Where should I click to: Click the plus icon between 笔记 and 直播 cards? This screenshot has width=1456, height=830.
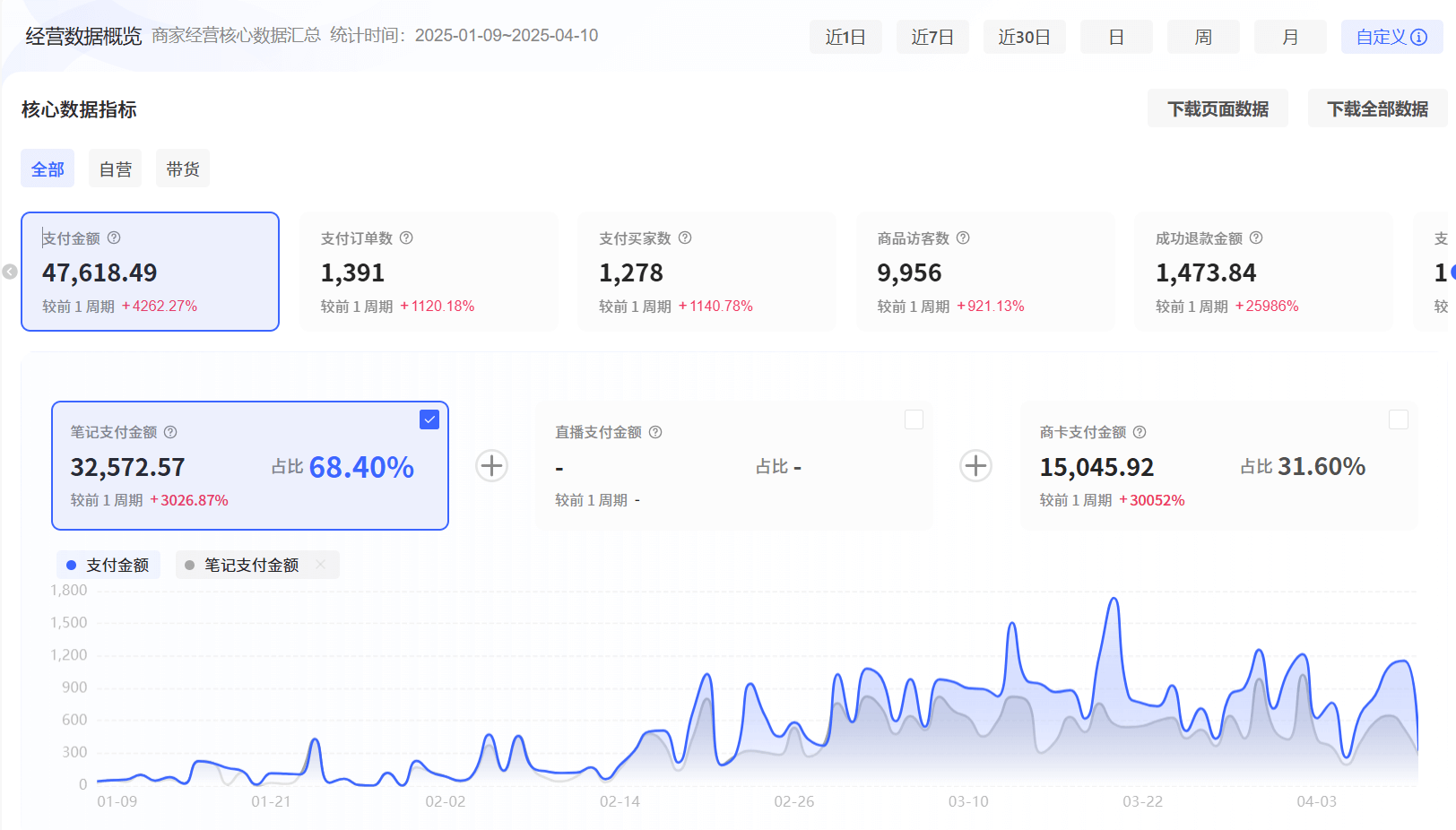point(491,465)
